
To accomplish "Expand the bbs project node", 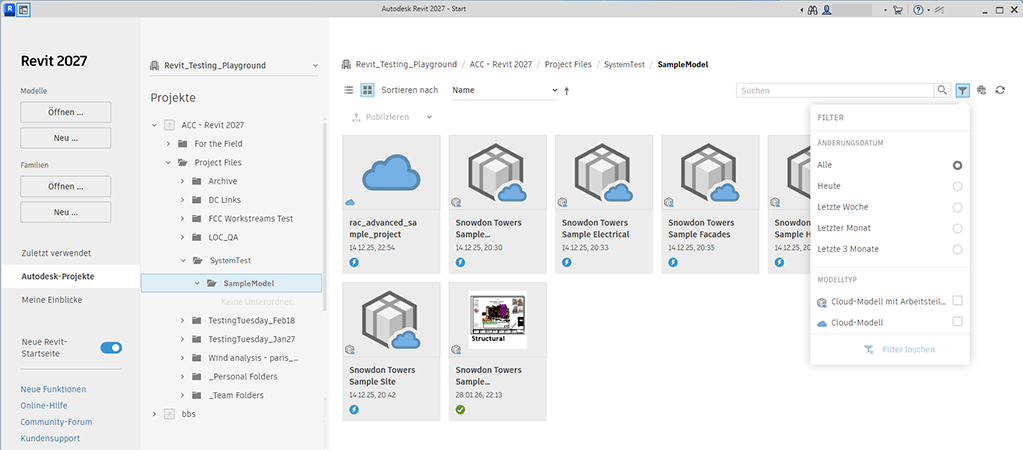I will coord(154,413).
